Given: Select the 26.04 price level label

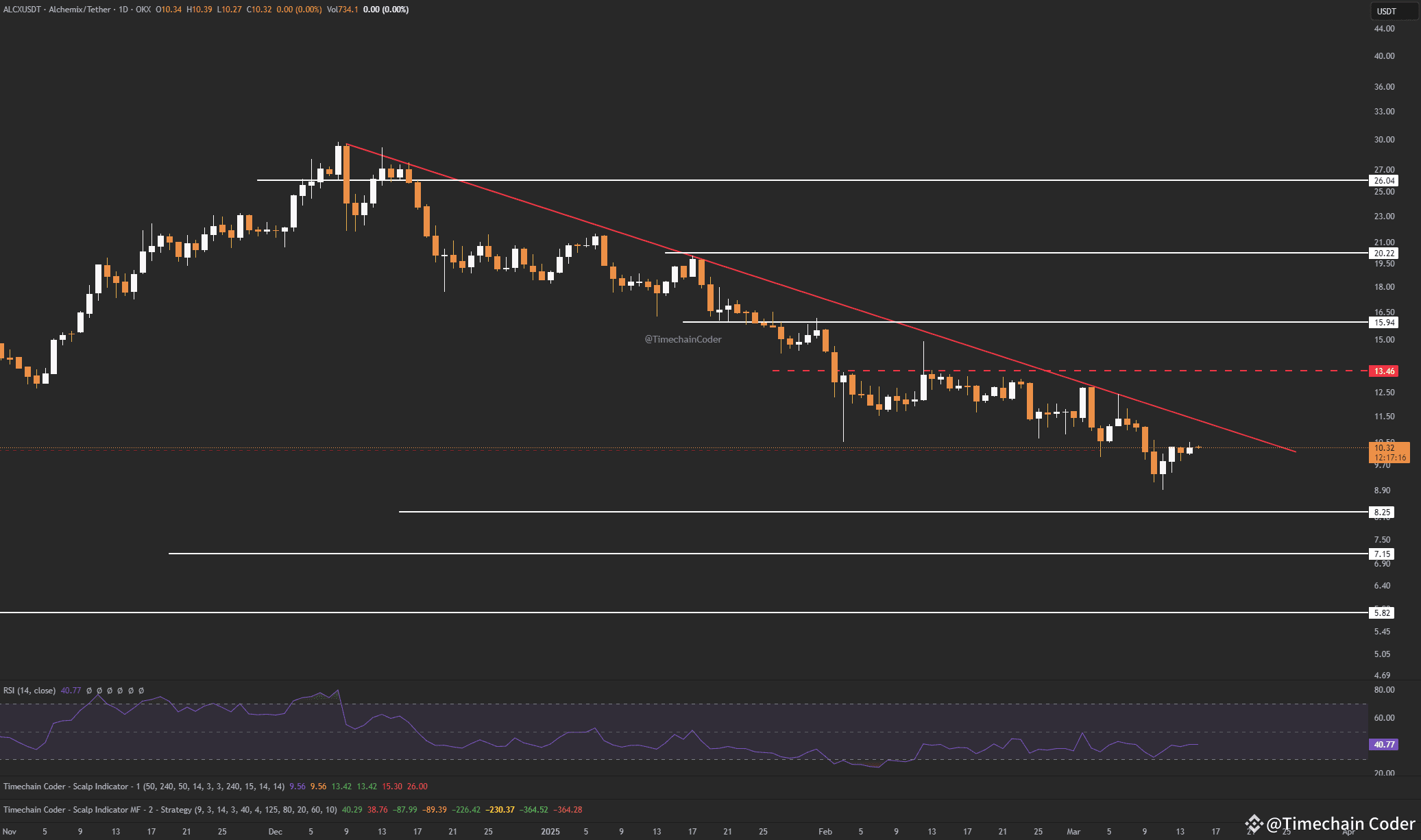Looking at the screenshot, I should tap(1383, 181).
